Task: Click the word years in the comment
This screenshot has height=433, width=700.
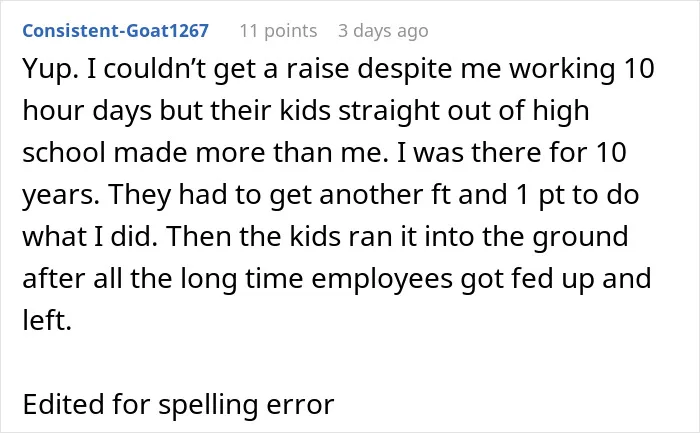Action: coord(61,195)
